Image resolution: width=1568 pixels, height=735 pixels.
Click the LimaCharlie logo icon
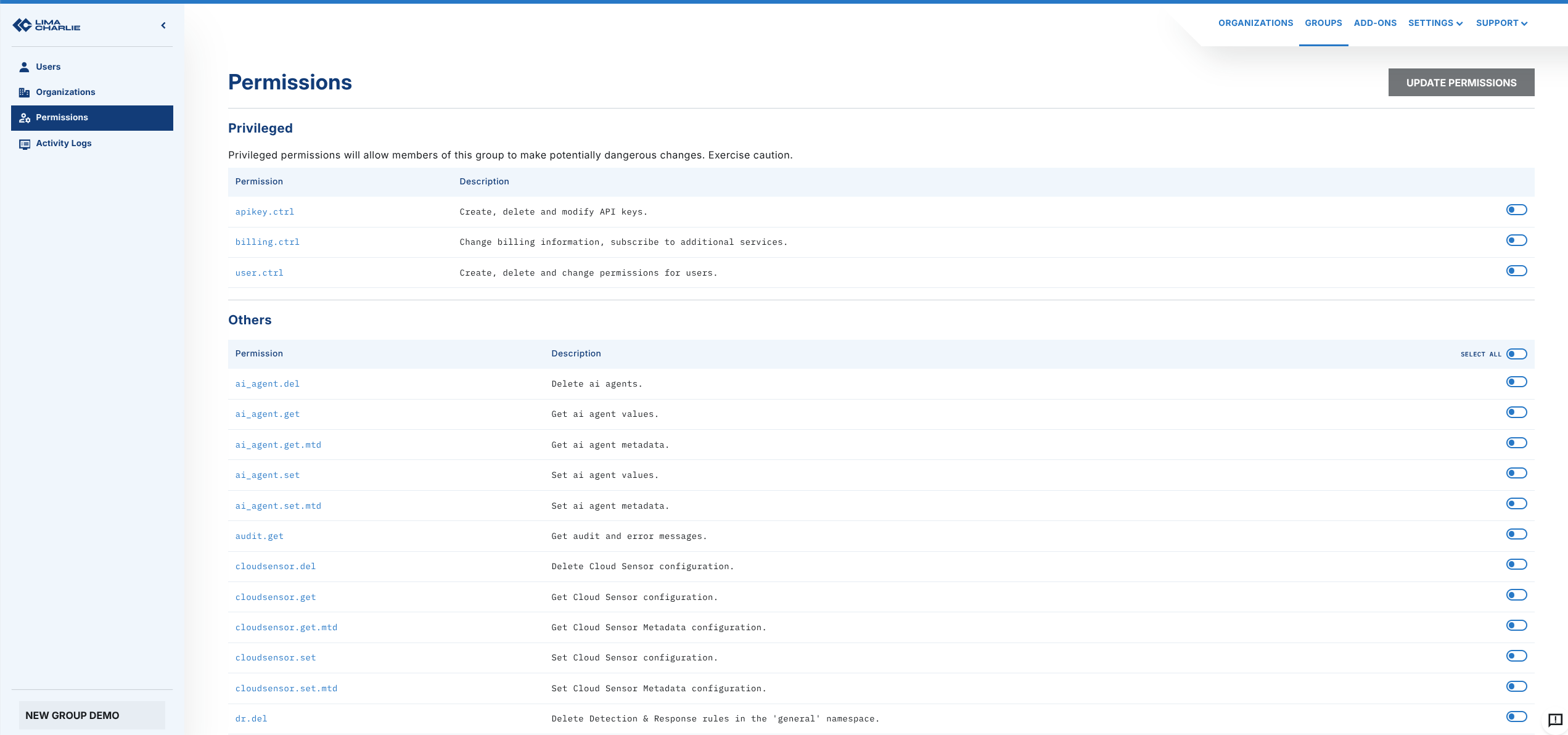coord(22,25)
